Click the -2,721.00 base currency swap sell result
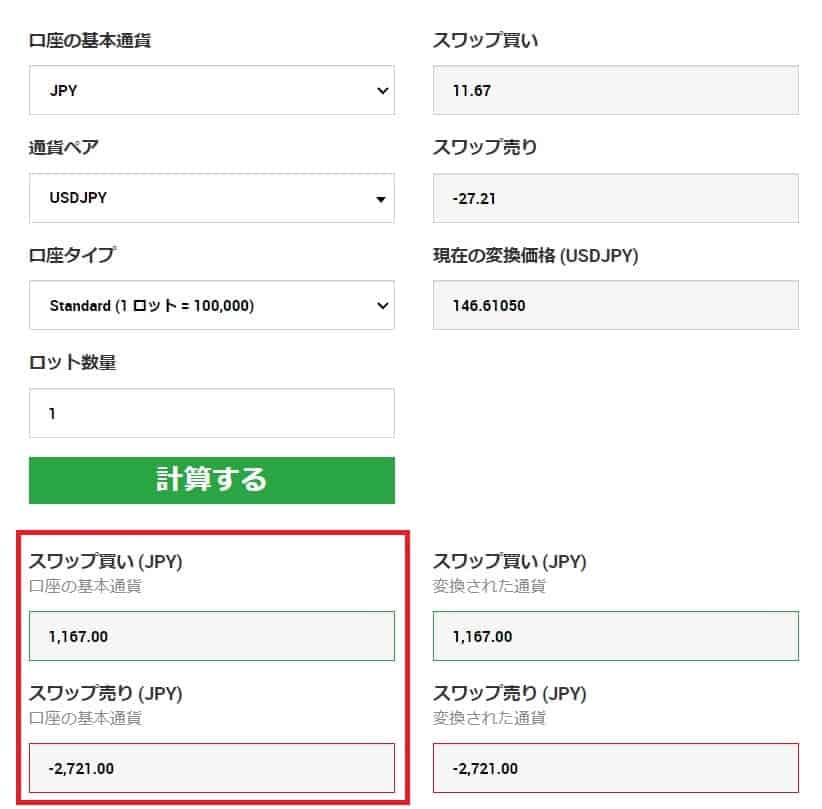822x809 pixels. [x=211, y=769]
